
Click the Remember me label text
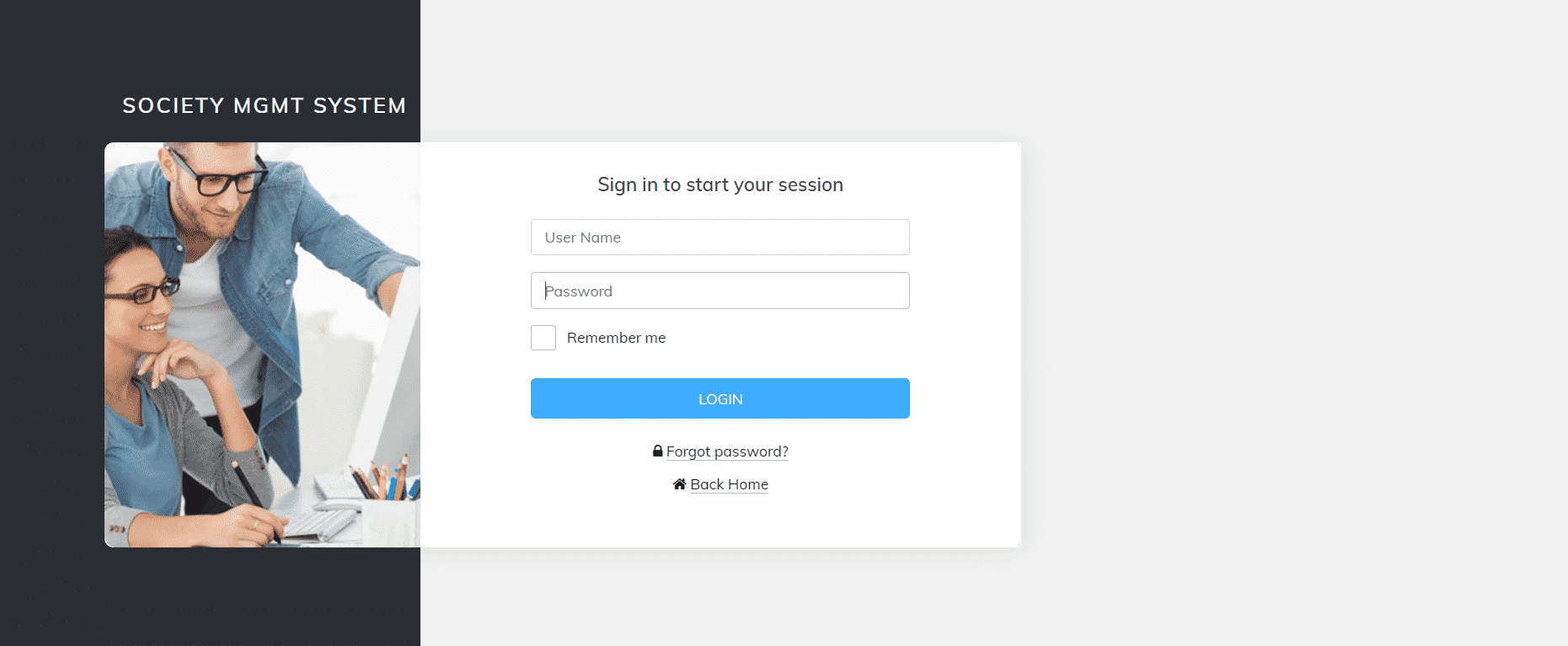pyautogui.click(x=616, y=338)
